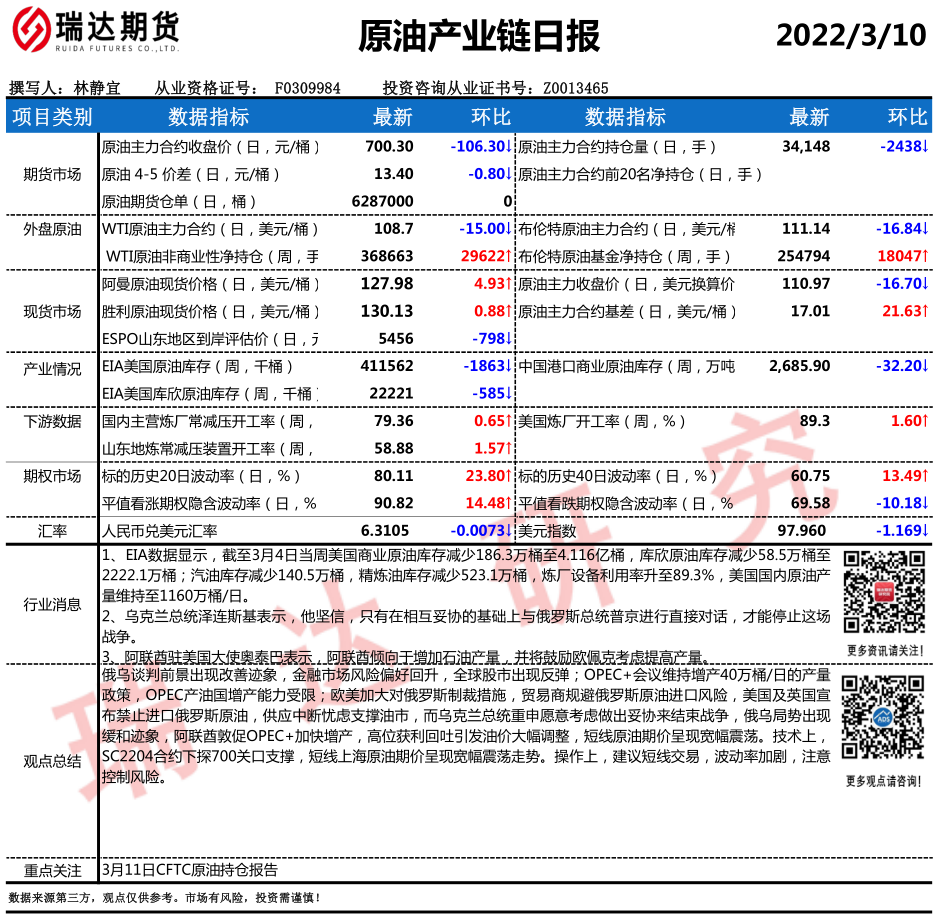
Task: Click the blue down arrow after -106.30
Action: point(509,147)
